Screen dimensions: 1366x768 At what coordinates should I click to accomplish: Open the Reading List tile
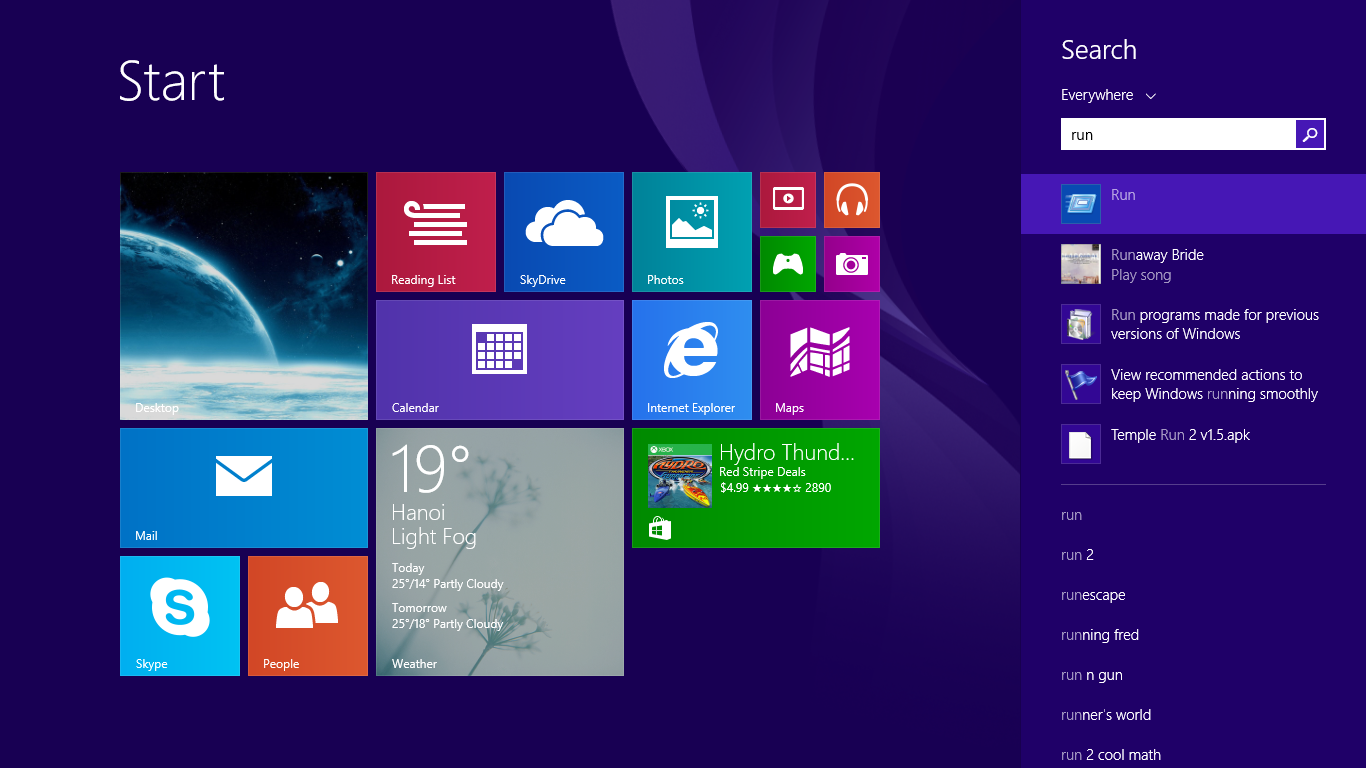click(x=436, y=232)
